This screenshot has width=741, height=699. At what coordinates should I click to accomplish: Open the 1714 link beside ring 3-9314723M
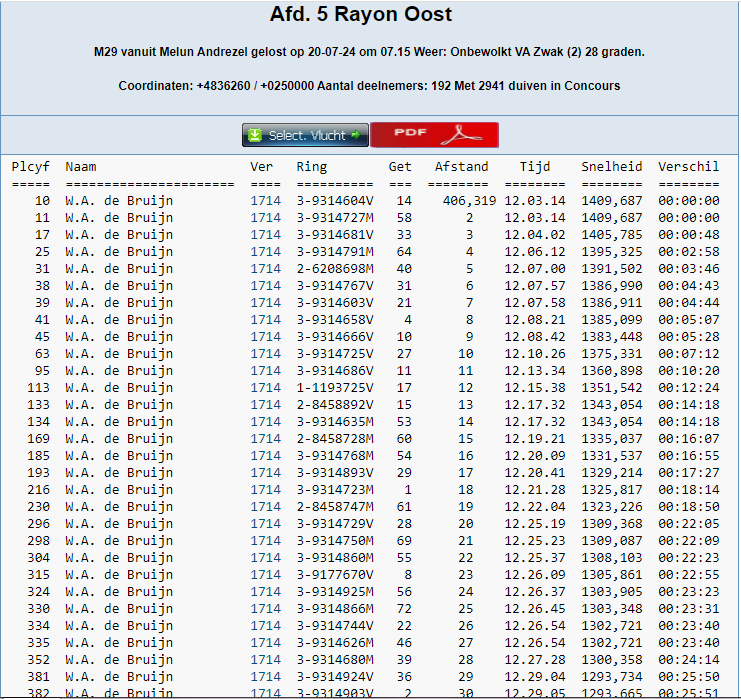pos(265,490)
